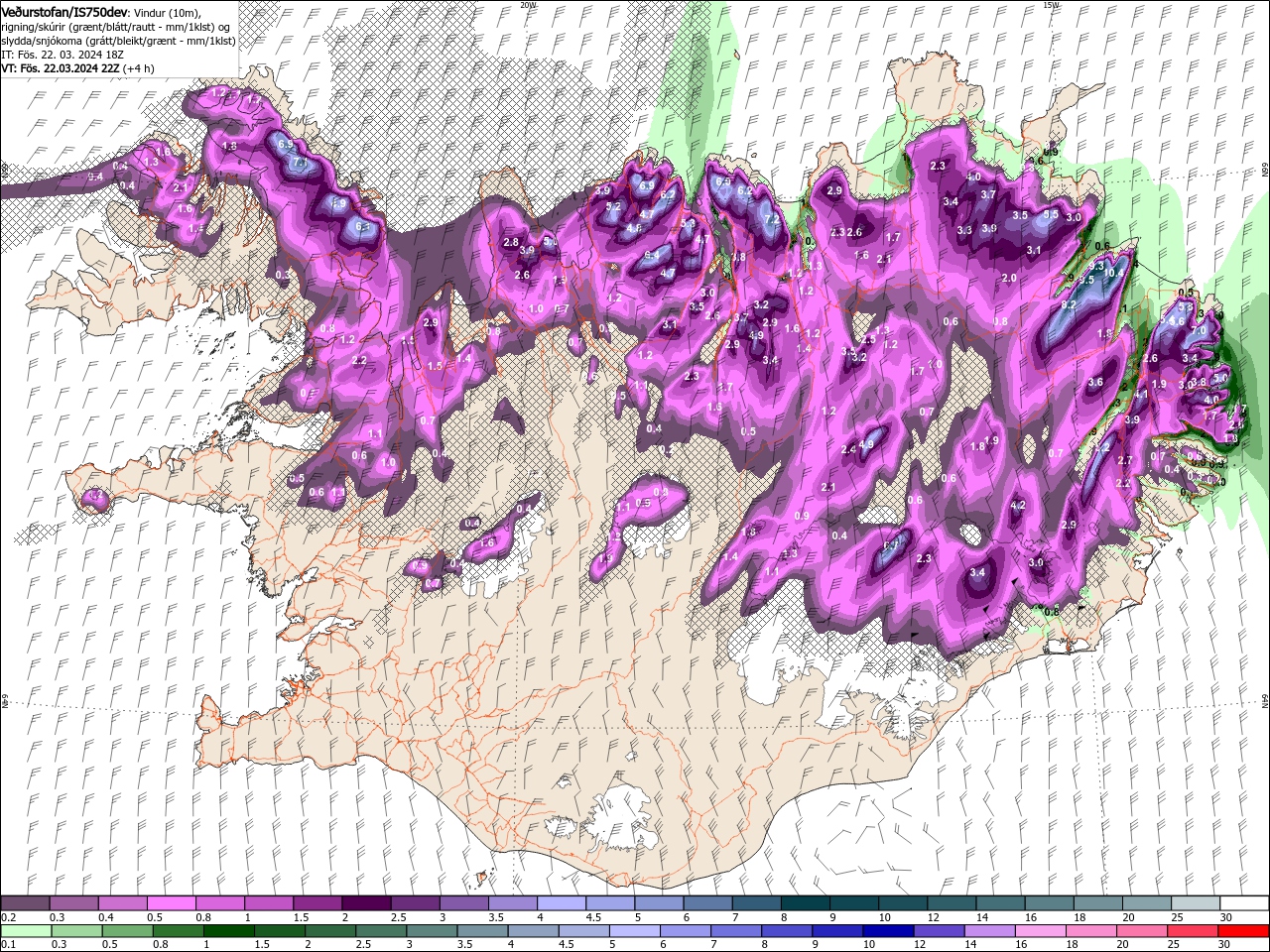This screenshot has width=1270, height=952.
Task: Select lower legend swatch between 20 and 25
Action: pyautogui.click(x=1141, y=931)
